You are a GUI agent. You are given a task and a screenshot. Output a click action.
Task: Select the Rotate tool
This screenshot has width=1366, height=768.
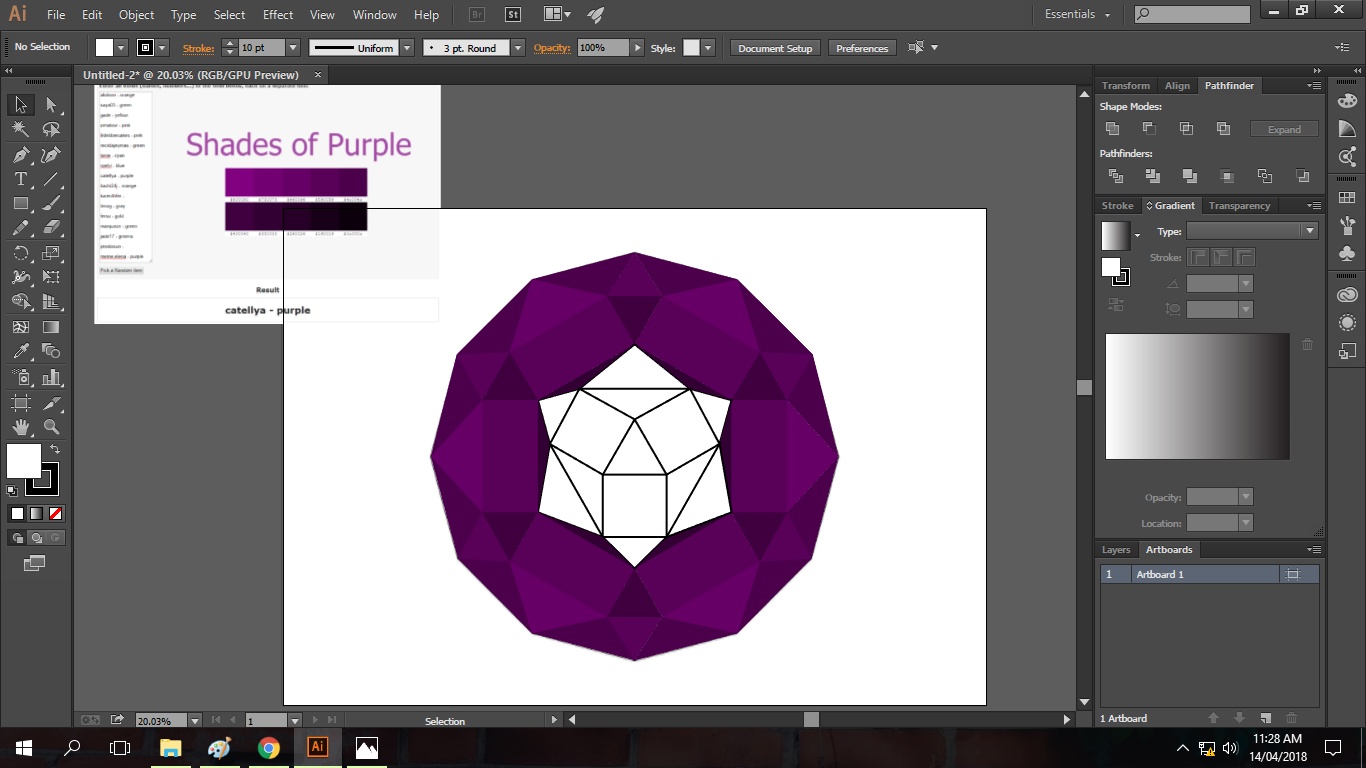(20, 253)
